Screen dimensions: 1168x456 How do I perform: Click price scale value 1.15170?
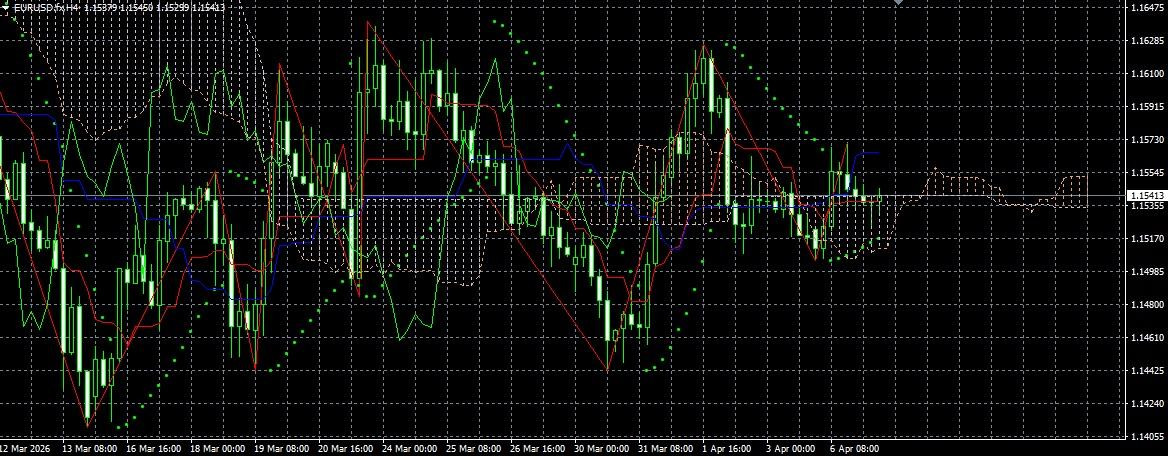pyautogui.click(x=1147, y=238)
